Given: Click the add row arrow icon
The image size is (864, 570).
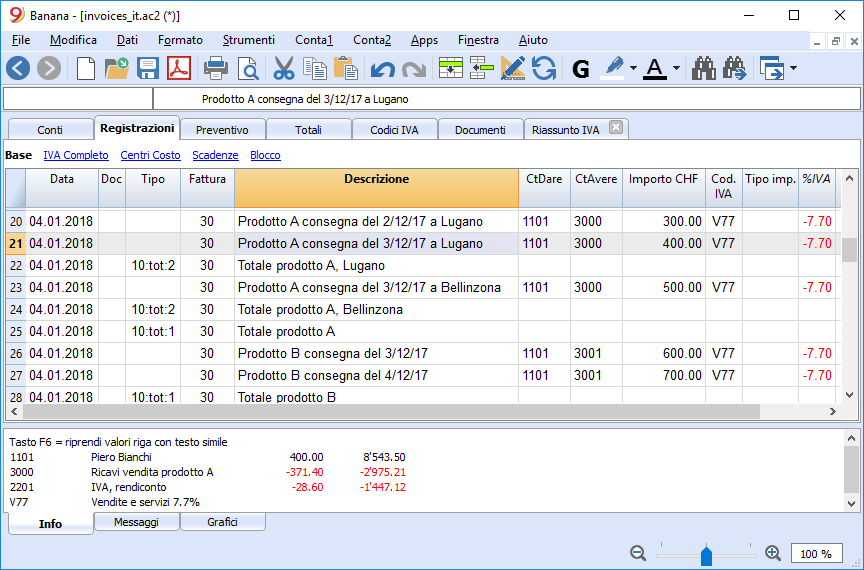Looking at the screenshot, I should coord(481,69).
